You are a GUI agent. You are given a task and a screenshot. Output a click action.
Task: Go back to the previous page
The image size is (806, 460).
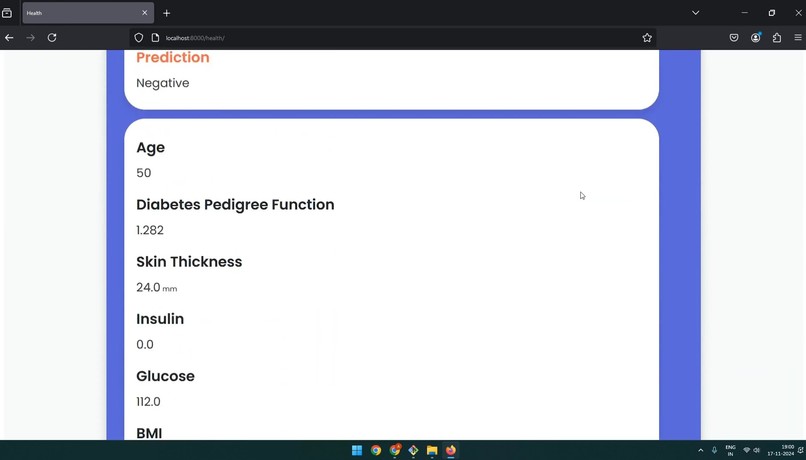pos(9,38)
